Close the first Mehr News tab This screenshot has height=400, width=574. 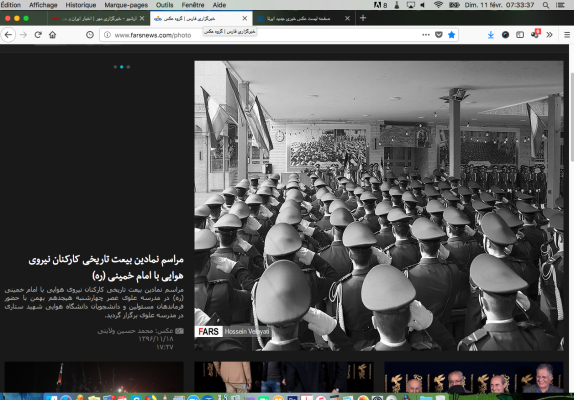(142, 18)
